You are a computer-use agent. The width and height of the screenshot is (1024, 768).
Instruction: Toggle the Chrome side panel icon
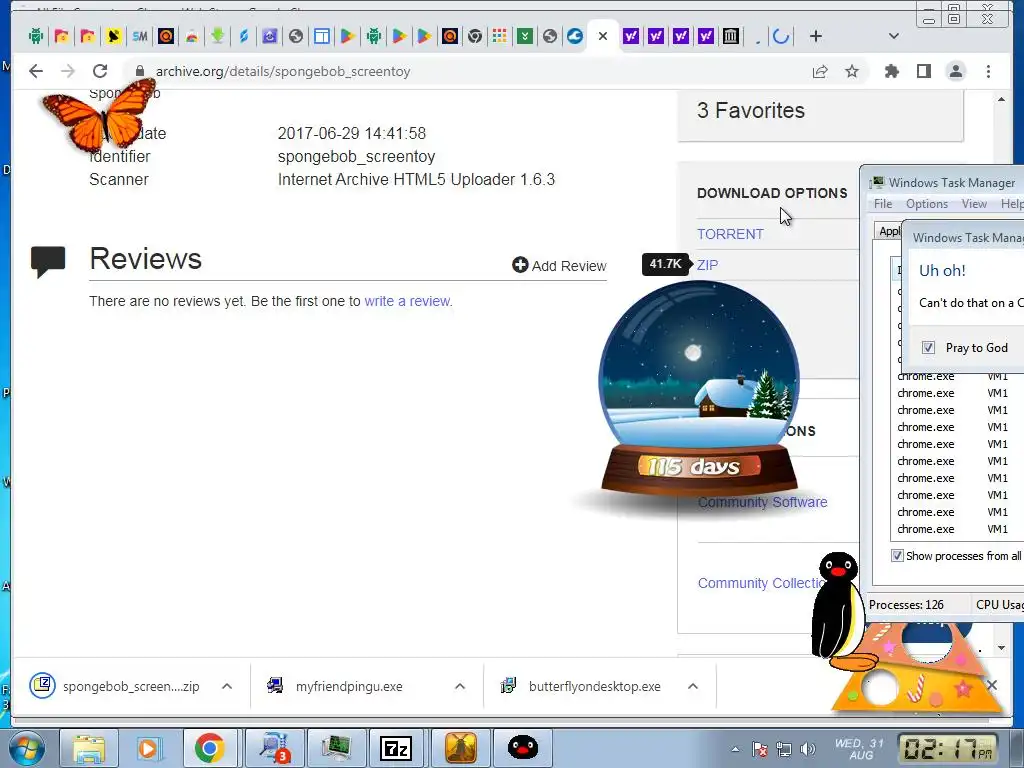[x=923, y=71]
